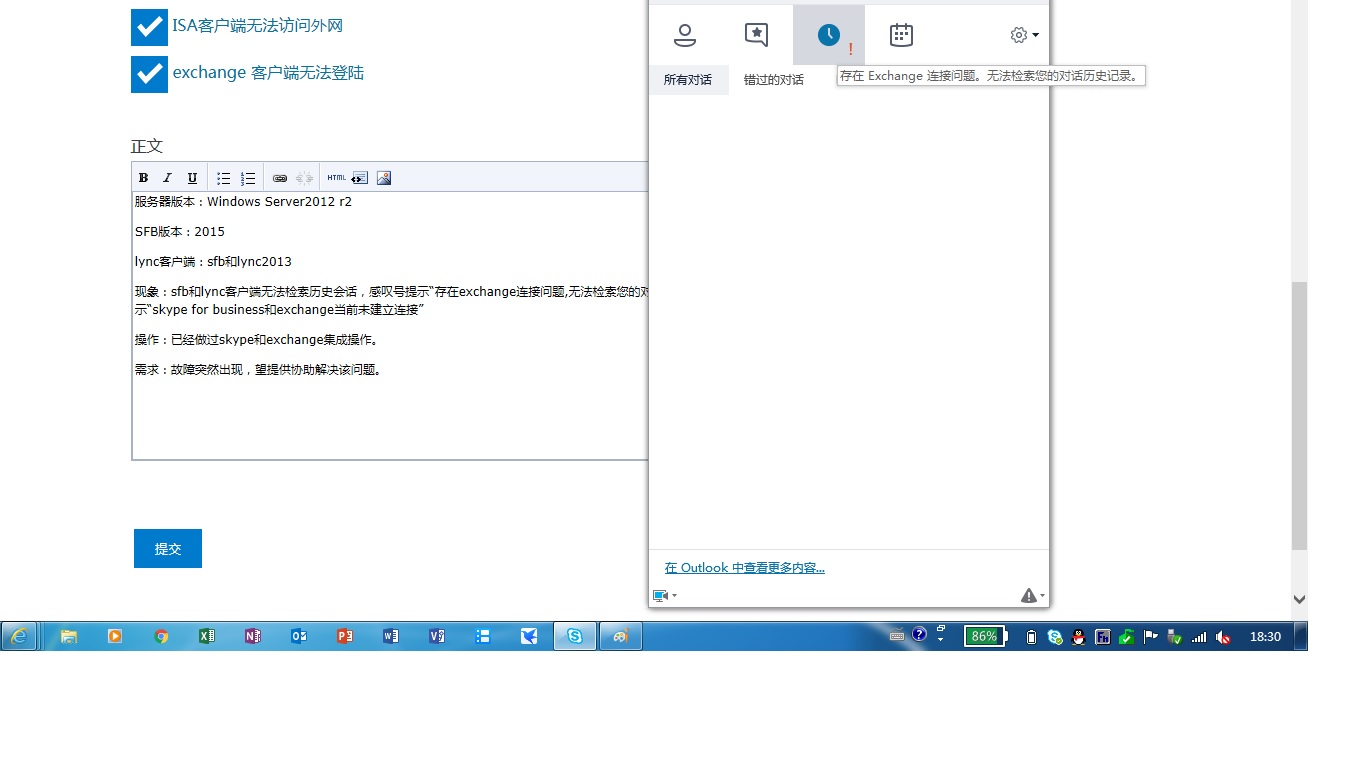Open the Skype contacts view
Image resolution: width=1366 pixels, height=768 pixels.
[x=685, y=35]
